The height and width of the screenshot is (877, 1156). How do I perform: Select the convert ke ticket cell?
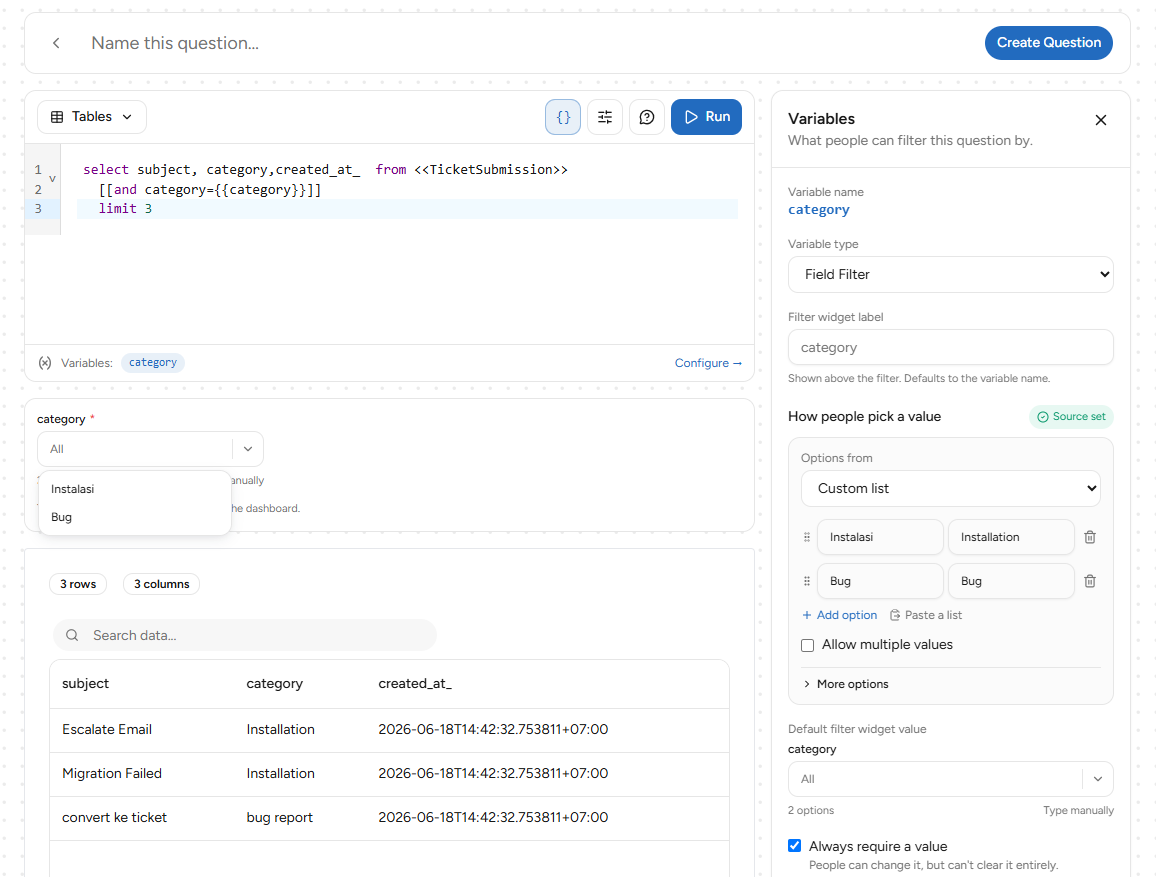coord(114,818)
